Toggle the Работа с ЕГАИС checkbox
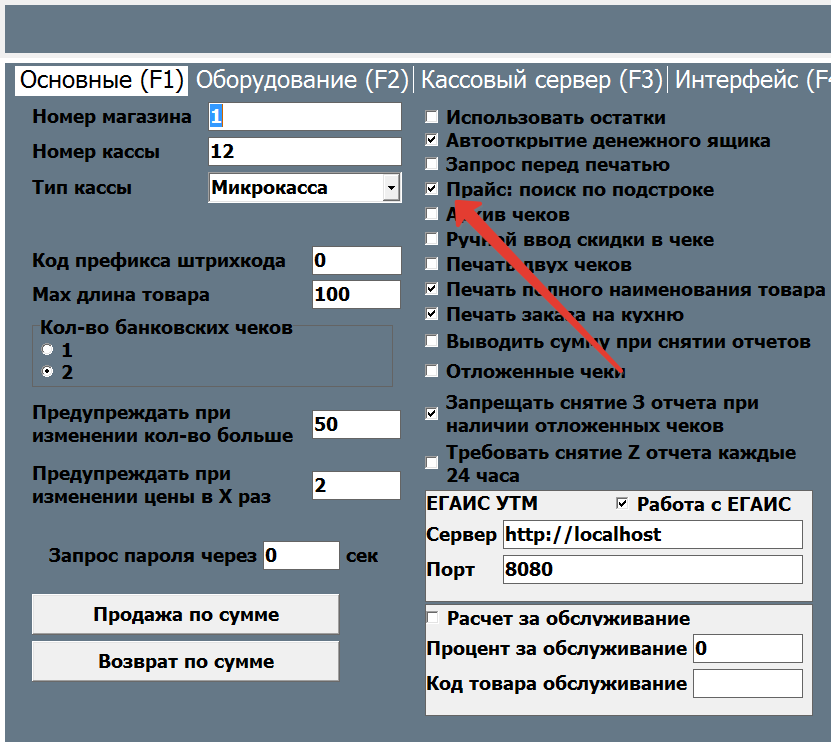Viewport: 831px width, 742px height. click(622, 504)
